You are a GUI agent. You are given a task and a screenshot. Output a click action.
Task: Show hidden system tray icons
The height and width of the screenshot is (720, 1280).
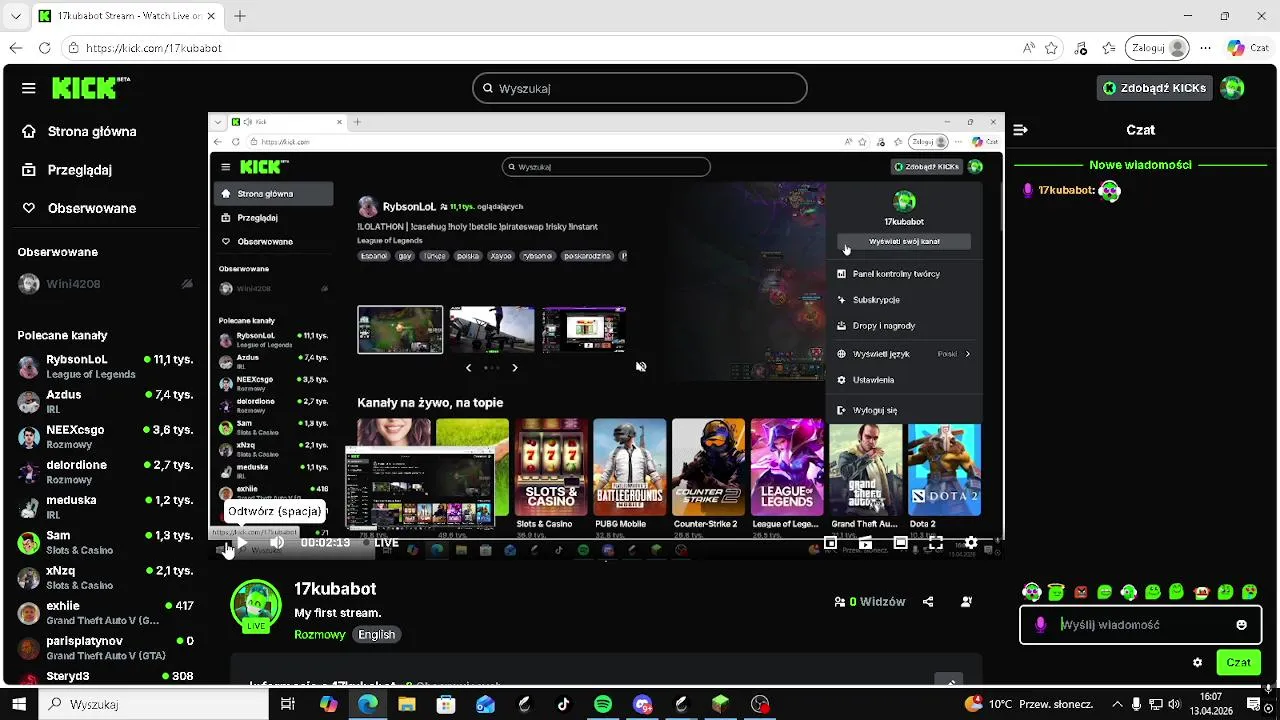1118,704
